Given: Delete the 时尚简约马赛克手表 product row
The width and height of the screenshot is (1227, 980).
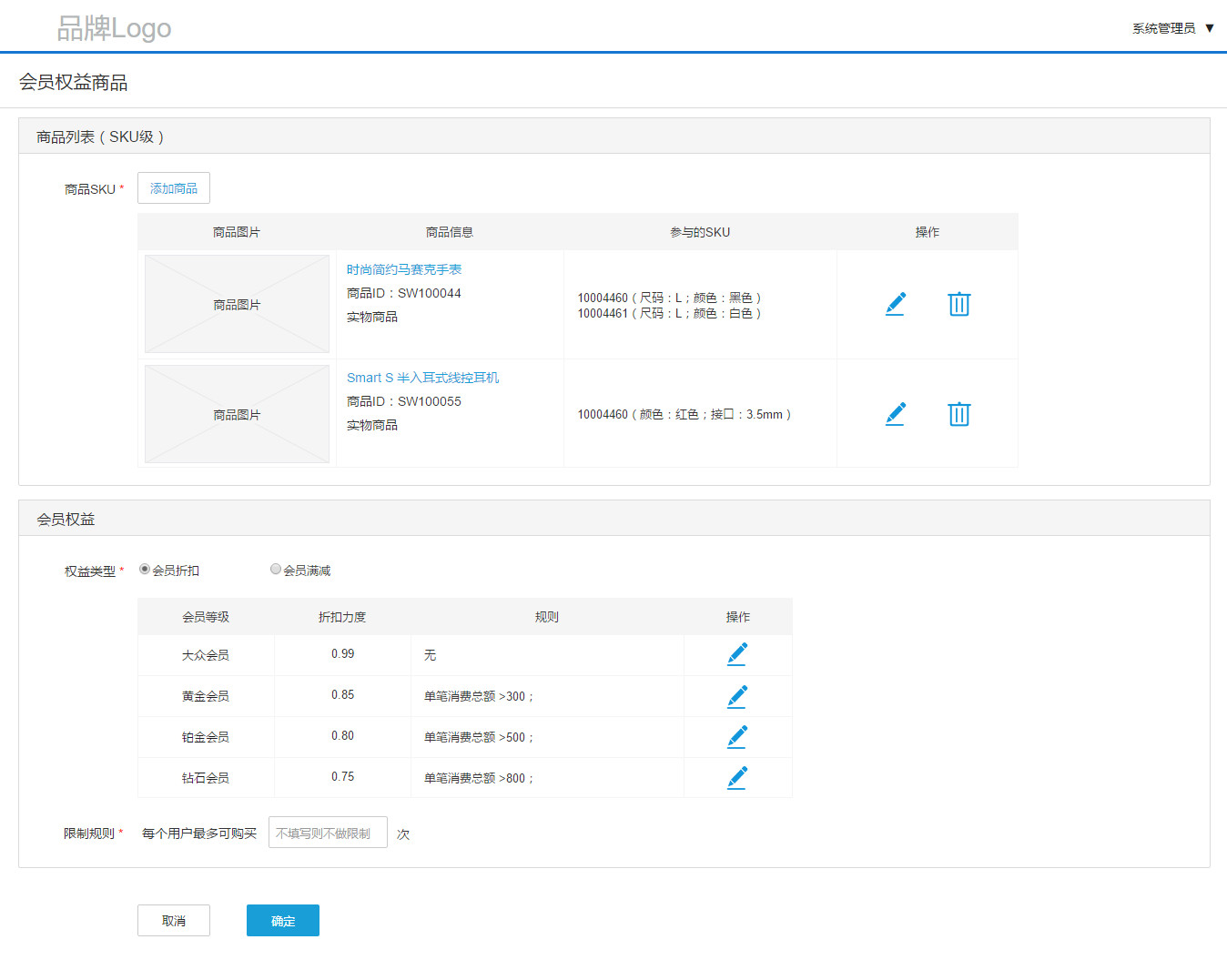Looking at the screenshot, I should tap(958, 304).
